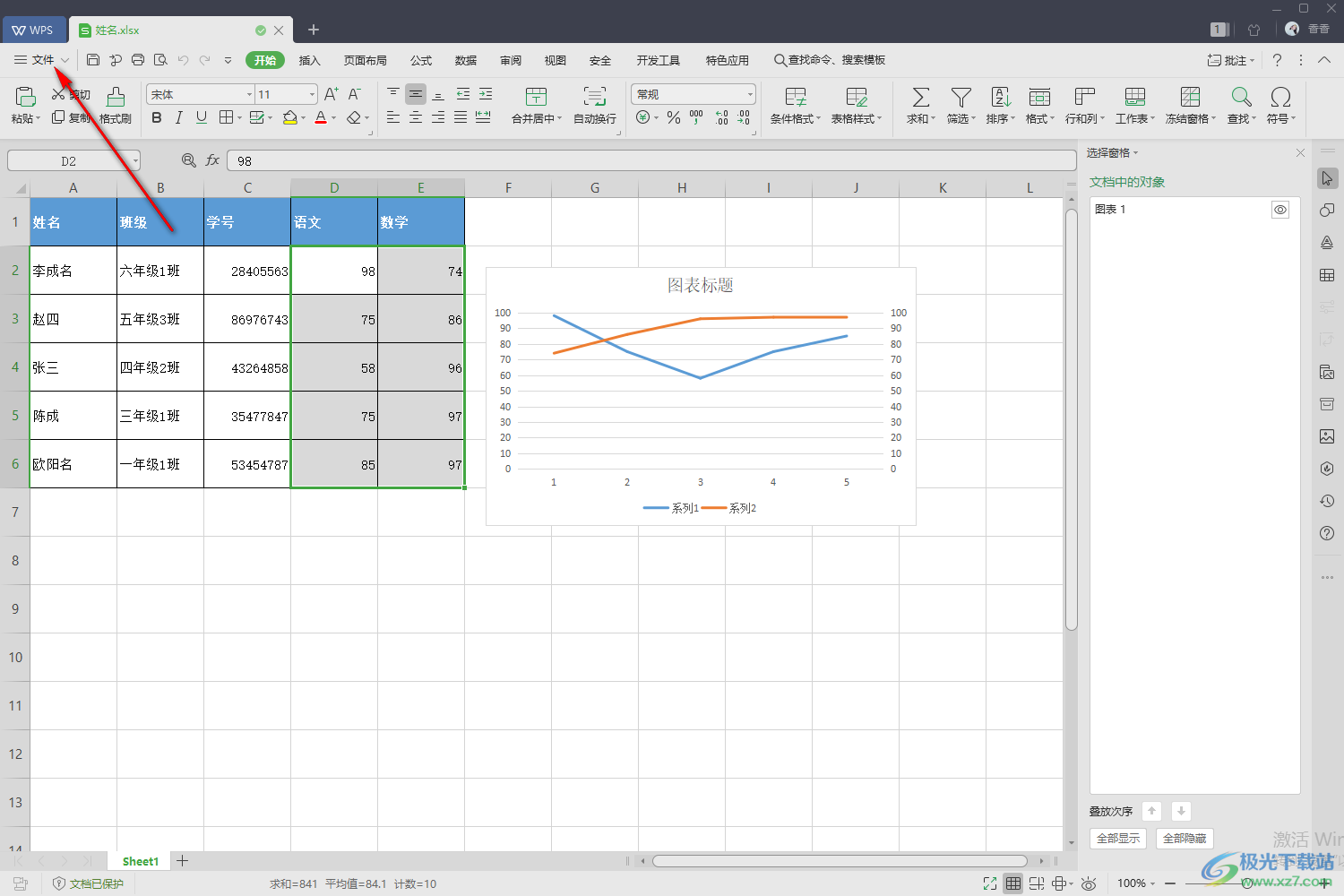Select the Sheet1 sheet tab
This screenshot has width=1344, height=896.
tap(141, 861)
